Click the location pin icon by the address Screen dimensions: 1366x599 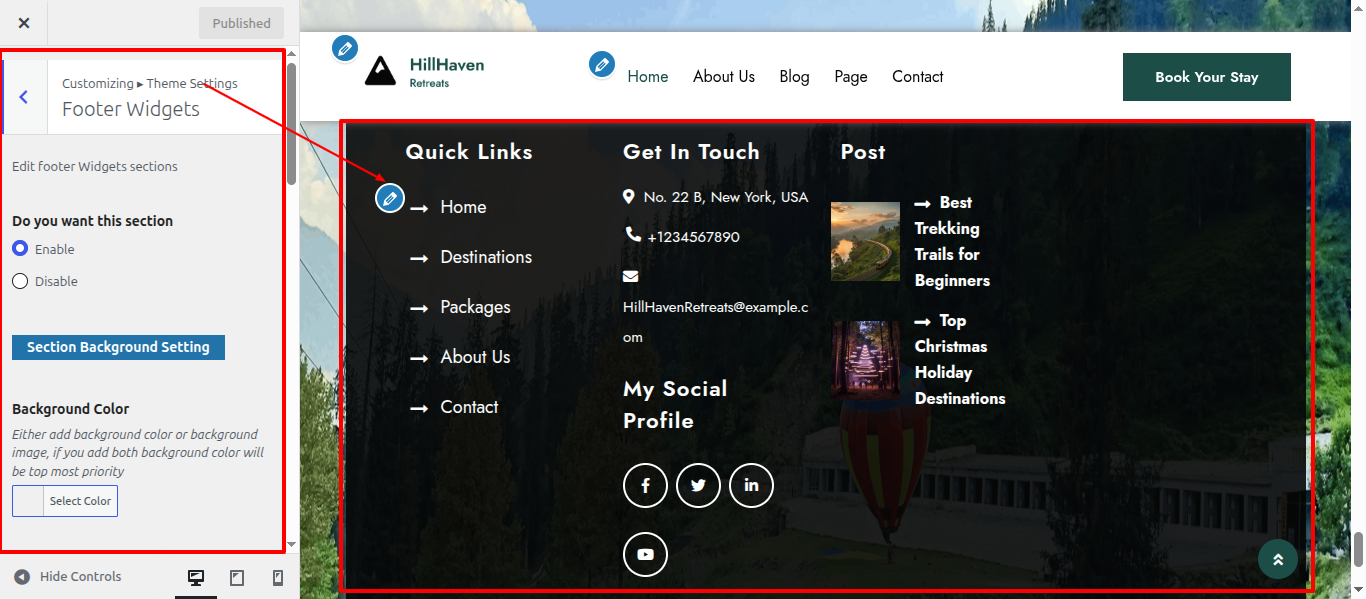(x=629, y=197)
